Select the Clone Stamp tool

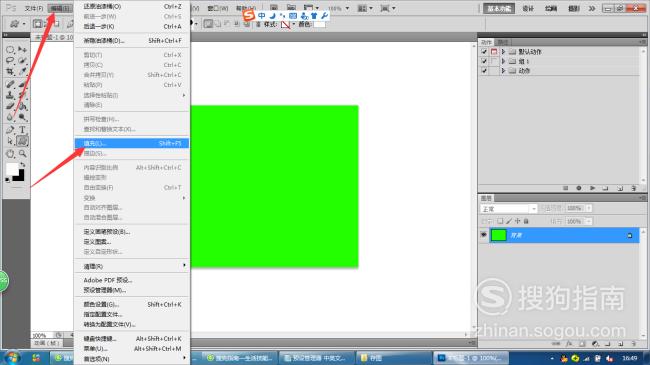[x=10, y=95]
